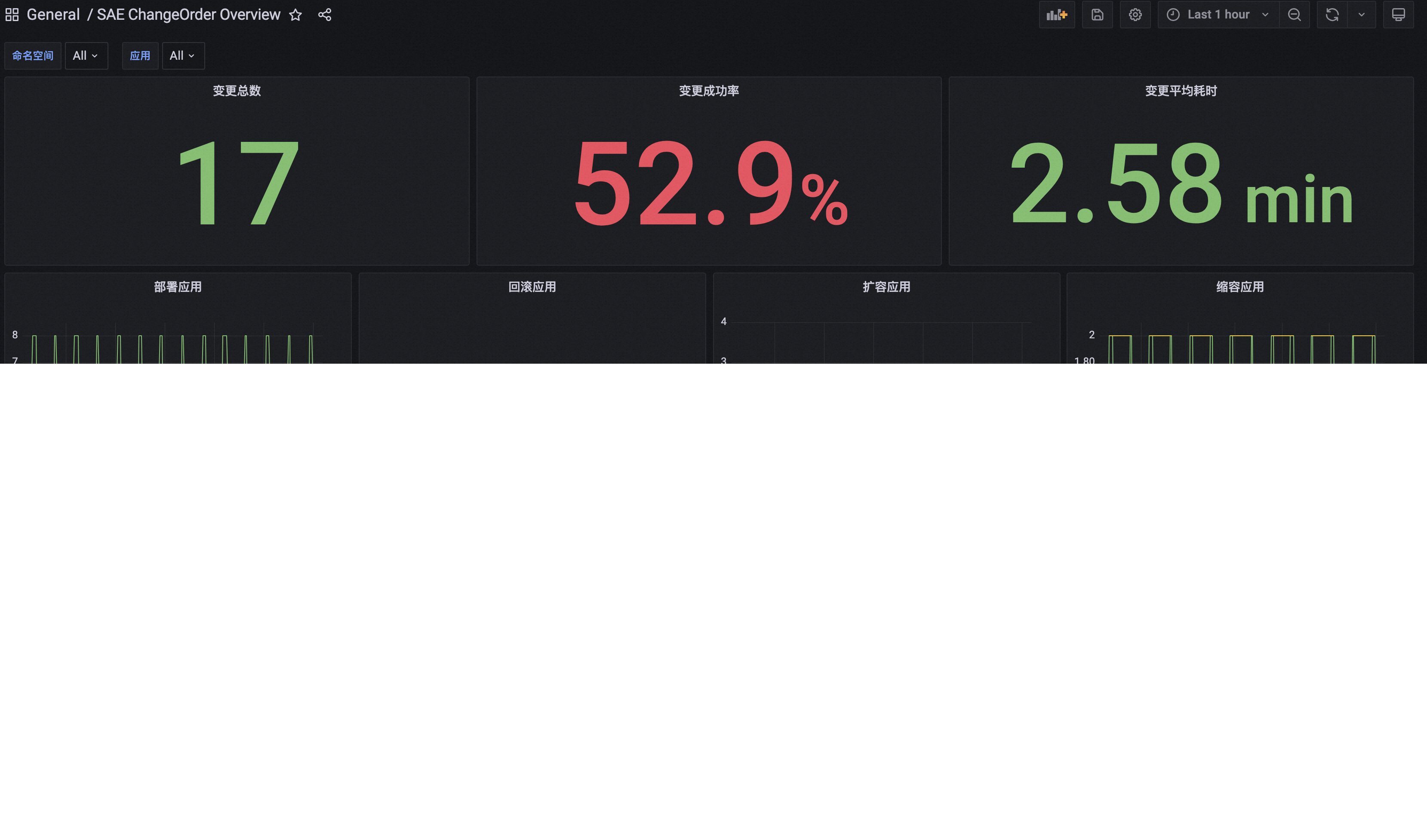
Task: Open 变更总数 panel title menu
Action: (x=237, y=91)
